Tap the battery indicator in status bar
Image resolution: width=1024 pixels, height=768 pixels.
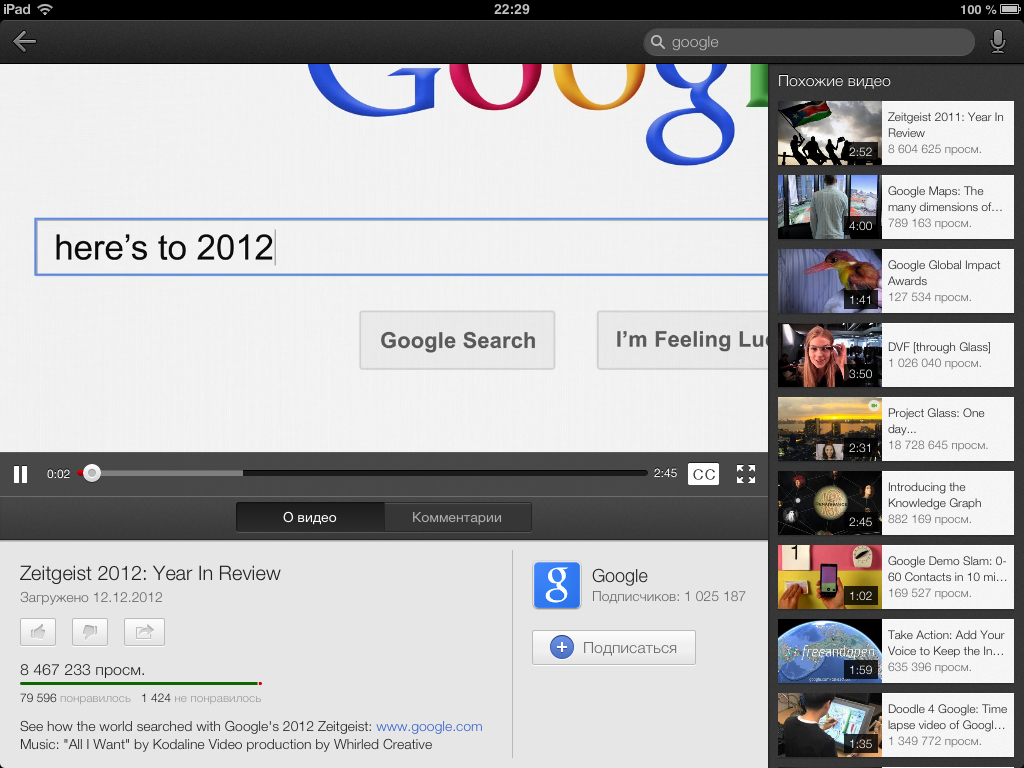(1009, 9)
